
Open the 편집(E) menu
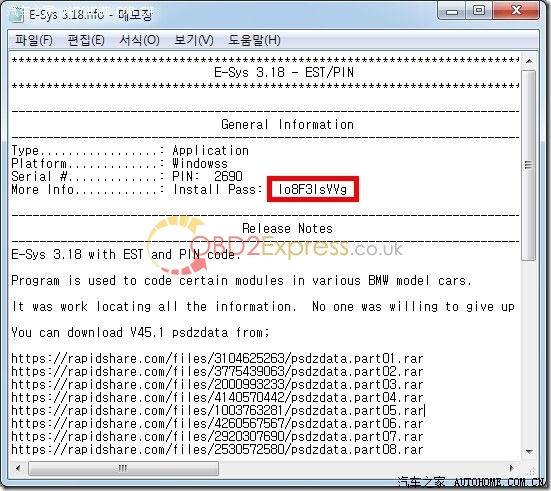tap(86, 40)
